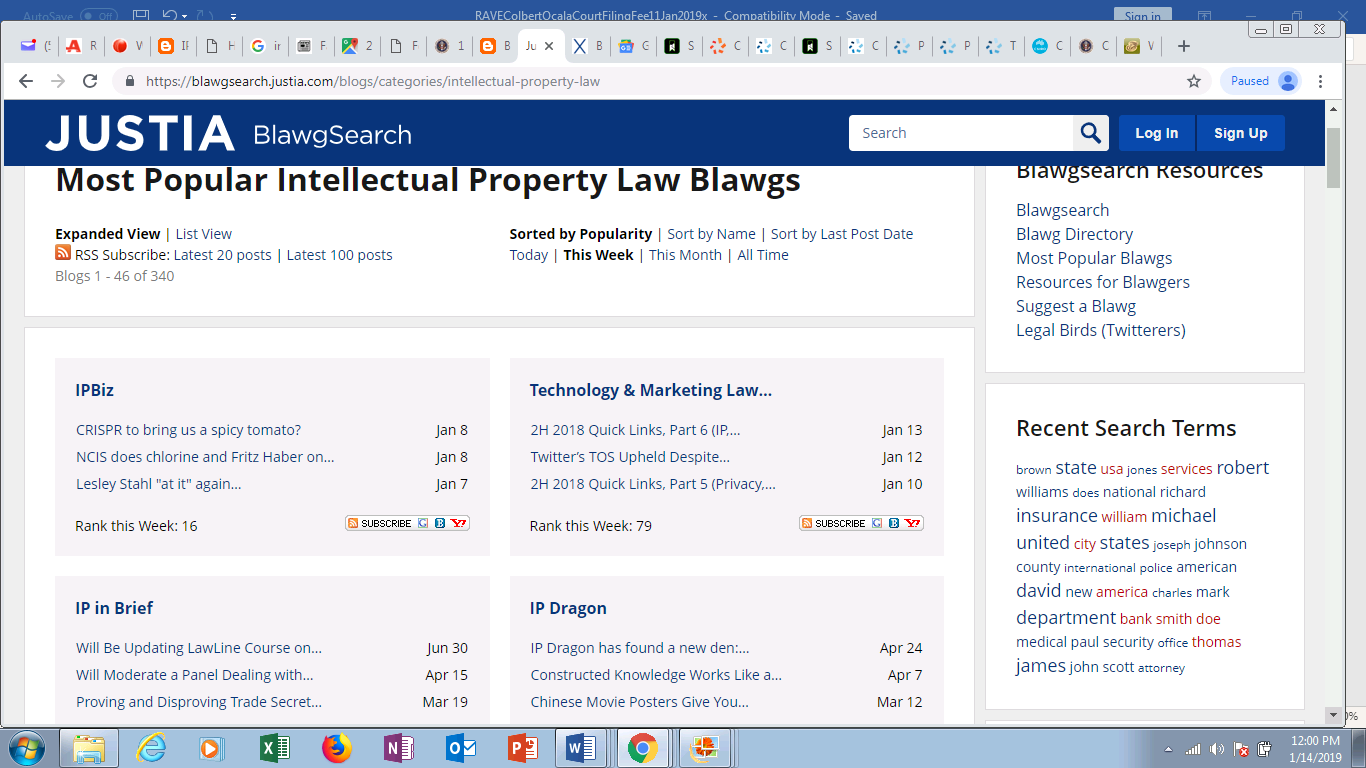The image size is (1366, 768).
Task: Click the volume icon in the system tray
Action: 1217,749
